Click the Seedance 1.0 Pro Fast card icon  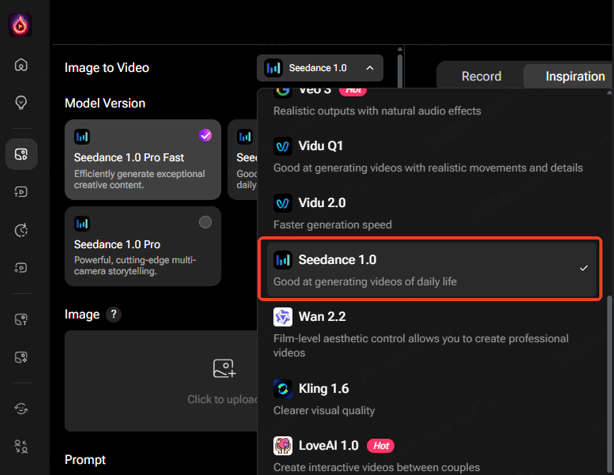coord(82,137)
